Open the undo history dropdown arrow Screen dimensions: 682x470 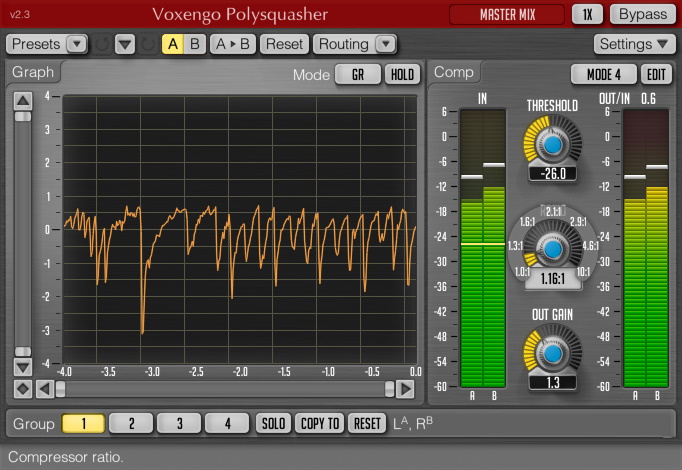[x=125, y=44]
